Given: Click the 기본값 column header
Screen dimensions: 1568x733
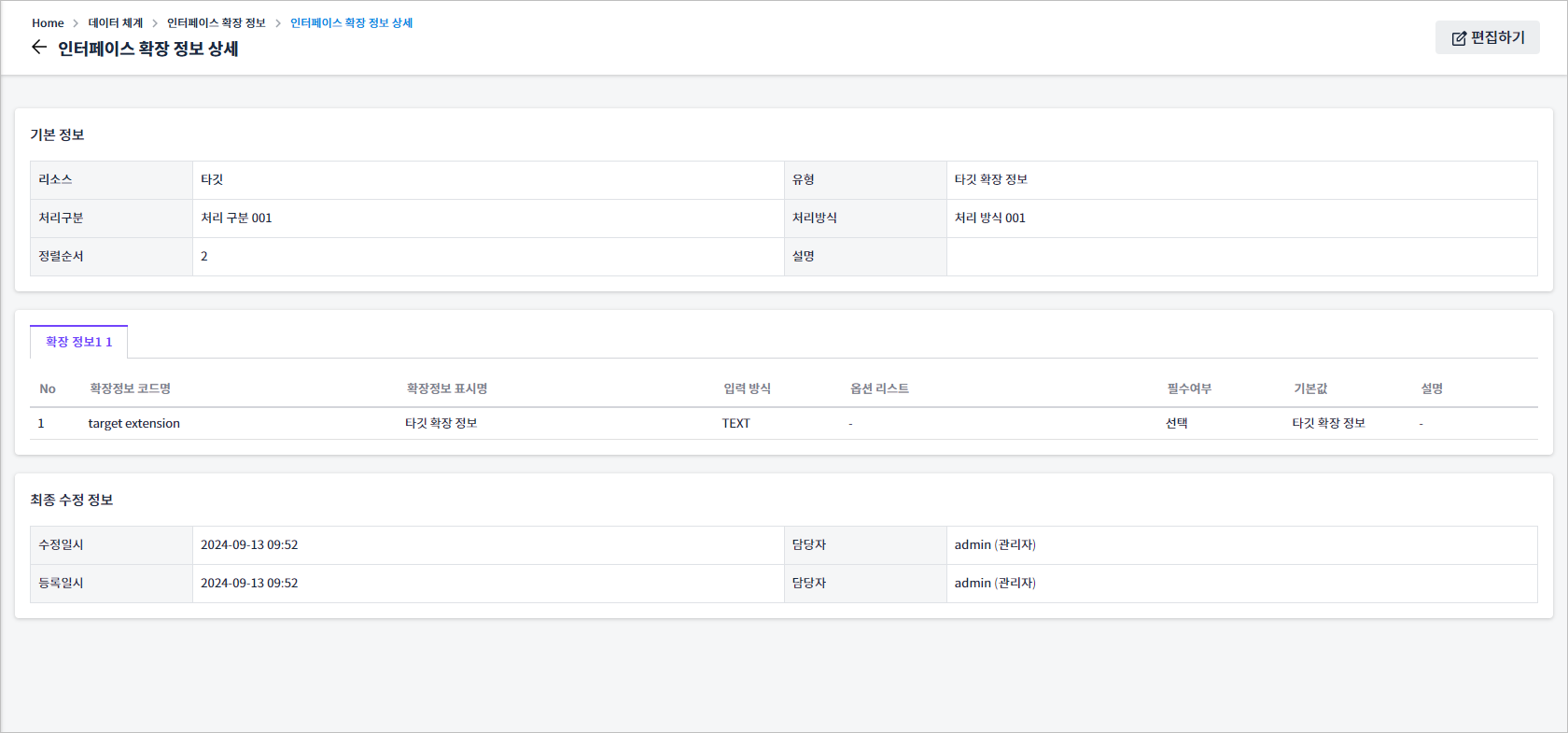Looking at the screenshot, I should [1310, 388].
